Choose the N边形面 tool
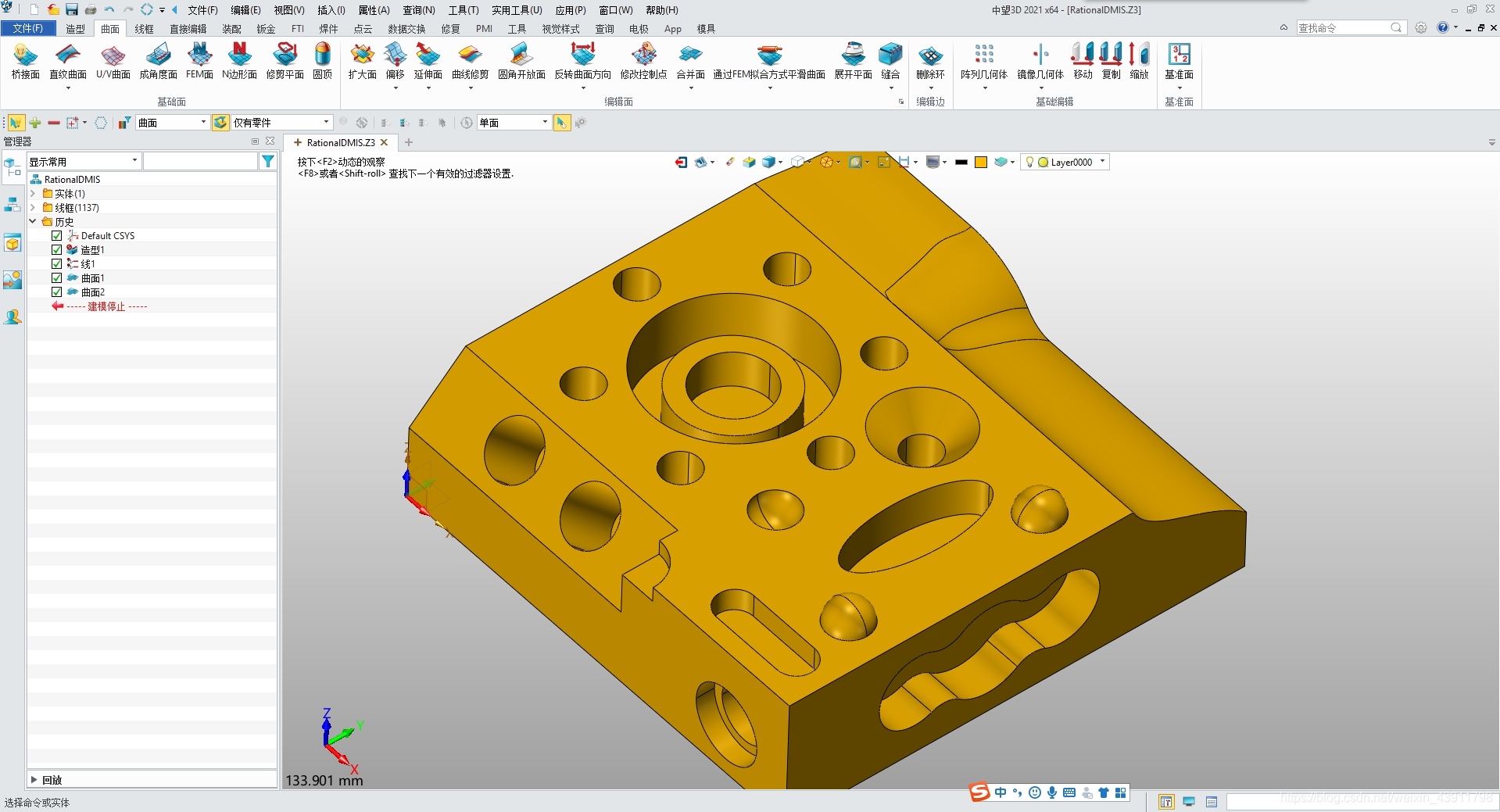Viewport: 1500px width, 812px height. click(x=239, y=61)
